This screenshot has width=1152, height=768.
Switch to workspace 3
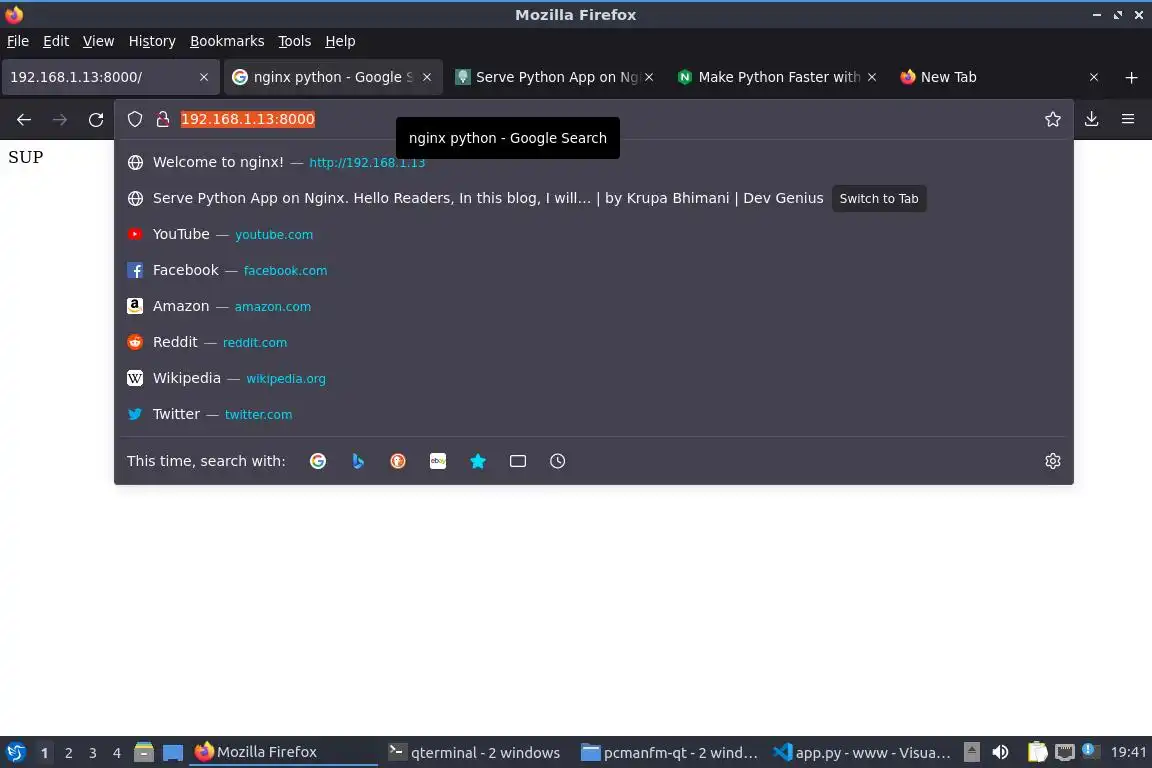(x=93, y=753)
